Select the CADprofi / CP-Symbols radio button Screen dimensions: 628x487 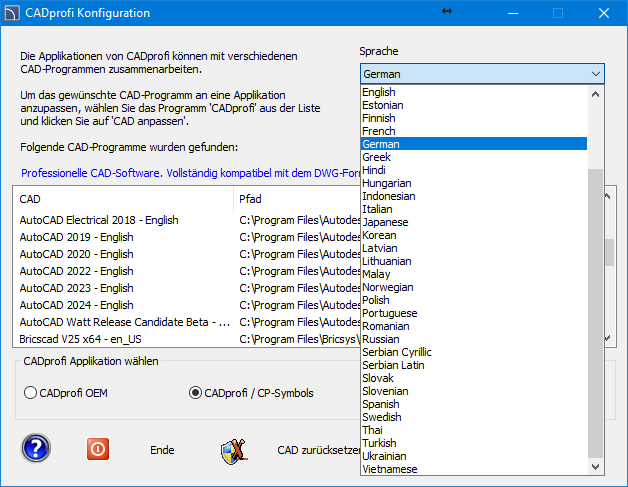click(x=195, y=393)
